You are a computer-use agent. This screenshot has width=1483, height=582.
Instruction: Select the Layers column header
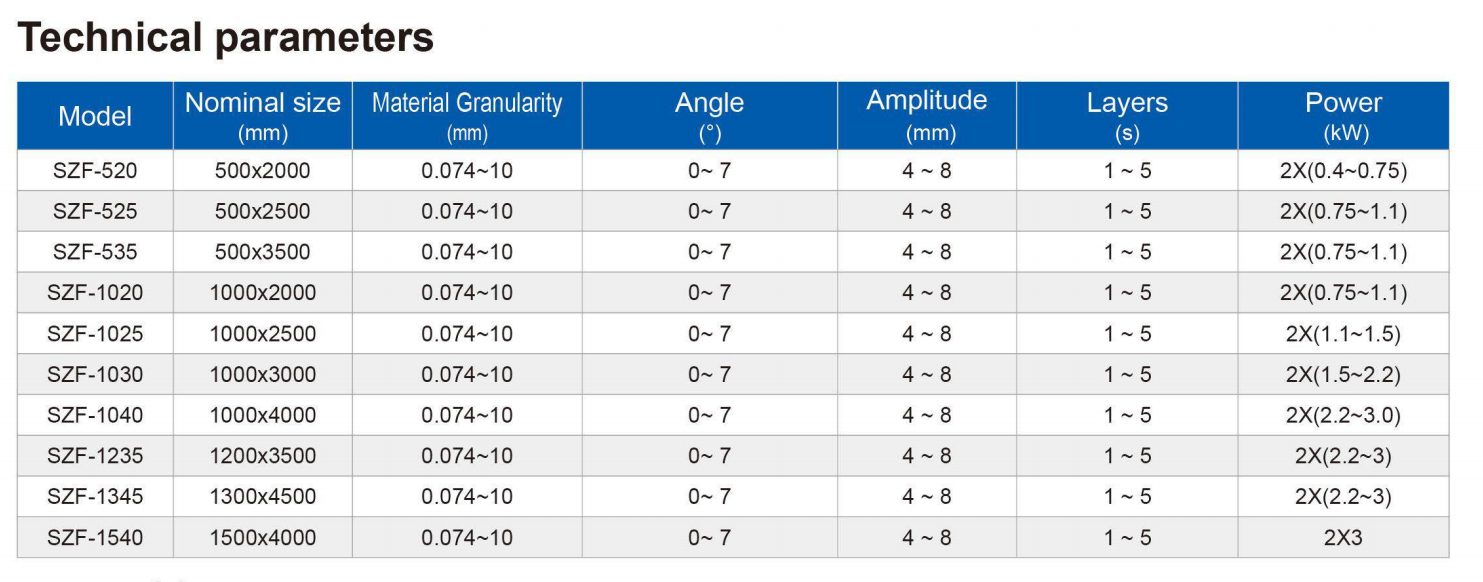click(x=1127, y=116)
